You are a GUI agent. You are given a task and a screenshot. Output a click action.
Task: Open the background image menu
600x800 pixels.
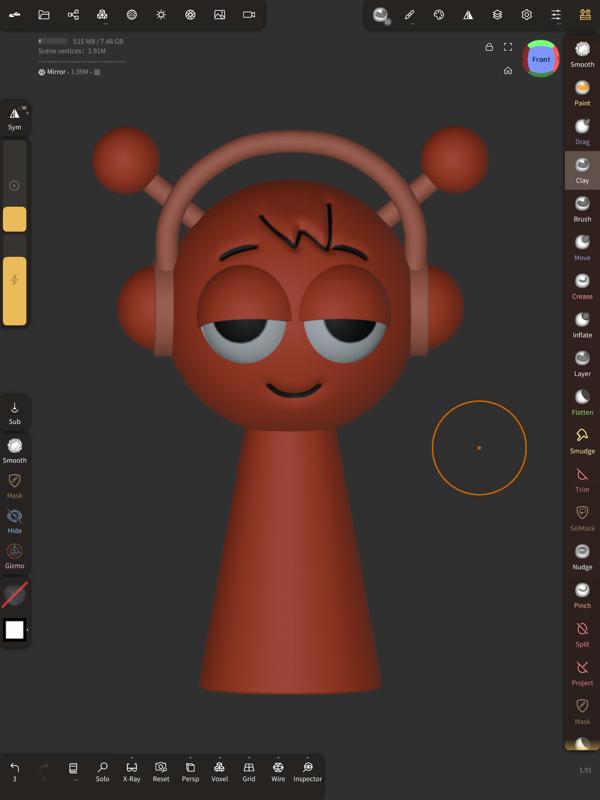(x=219, y=15)
